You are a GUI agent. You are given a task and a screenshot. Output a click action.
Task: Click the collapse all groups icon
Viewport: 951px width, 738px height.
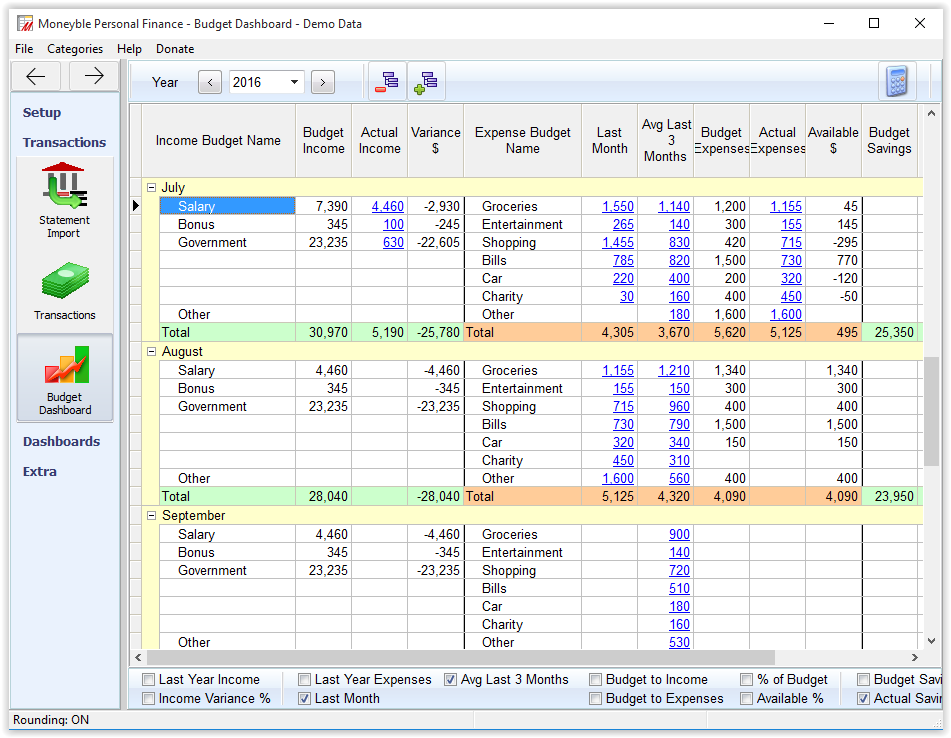(x=387, y=82)
